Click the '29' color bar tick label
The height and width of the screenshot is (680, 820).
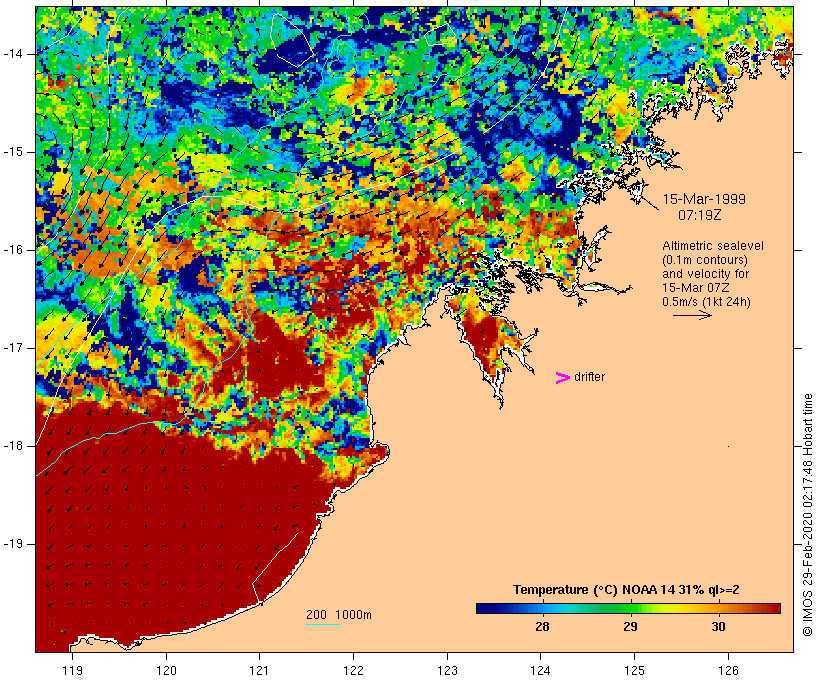[630, 626]
